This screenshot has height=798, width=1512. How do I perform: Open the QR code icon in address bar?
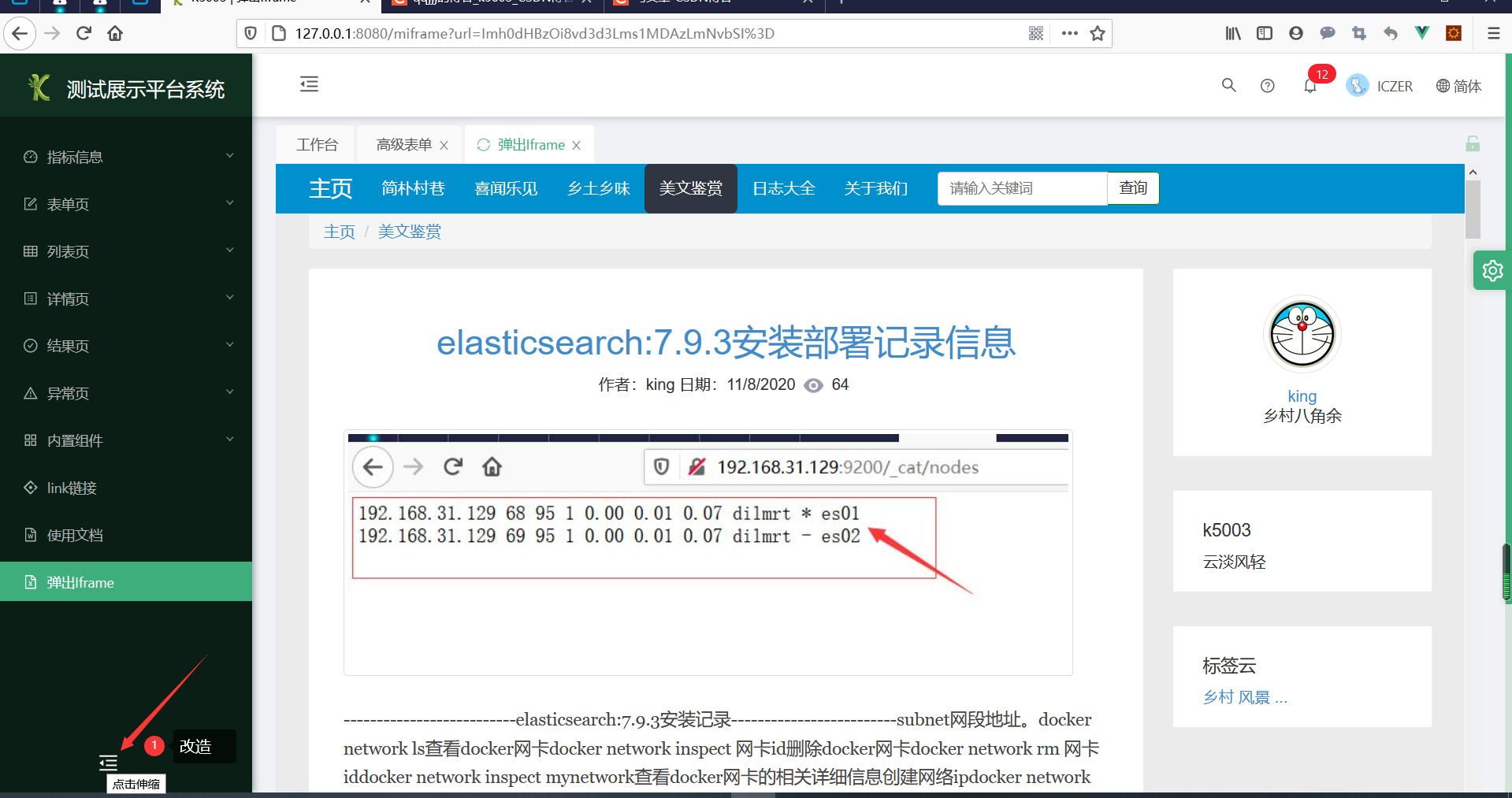[x=1036, y=33]
